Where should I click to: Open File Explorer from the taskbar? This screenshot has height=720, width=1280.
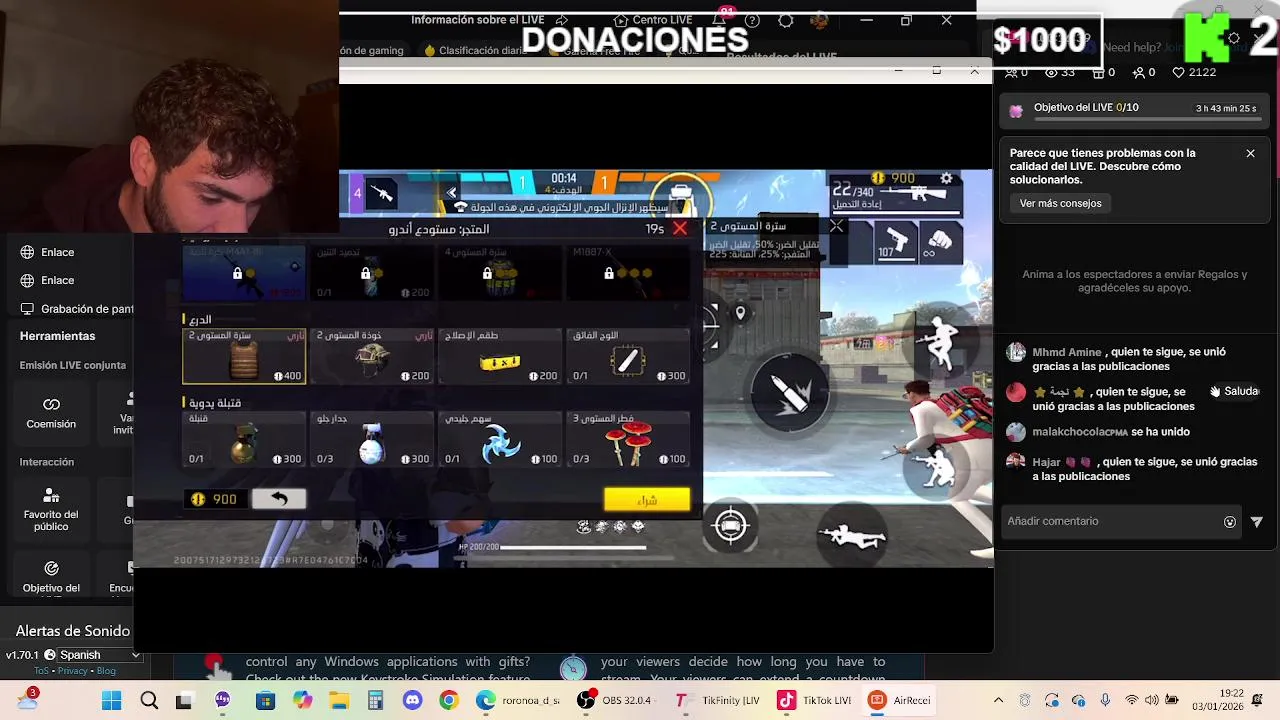tap(339, 701)
